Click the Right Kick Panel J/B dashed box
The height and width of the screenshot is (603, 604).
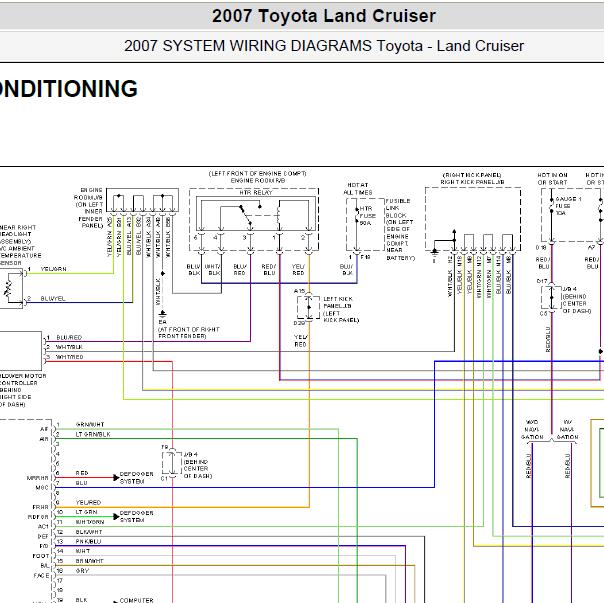(473, 219)
